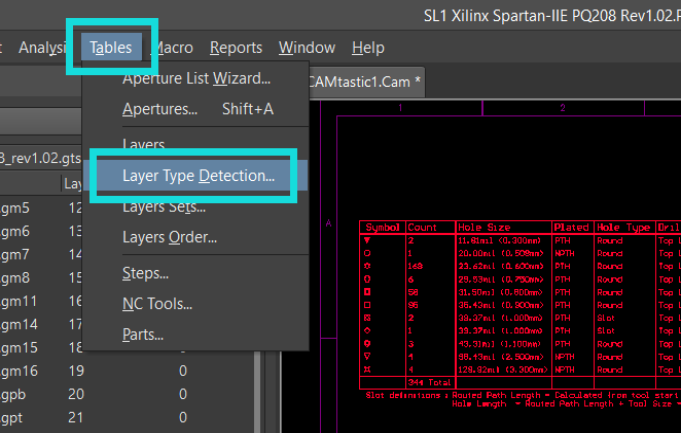681x434 pixels.
Task: Open Steps... from Tables menu
Action: 145,272
